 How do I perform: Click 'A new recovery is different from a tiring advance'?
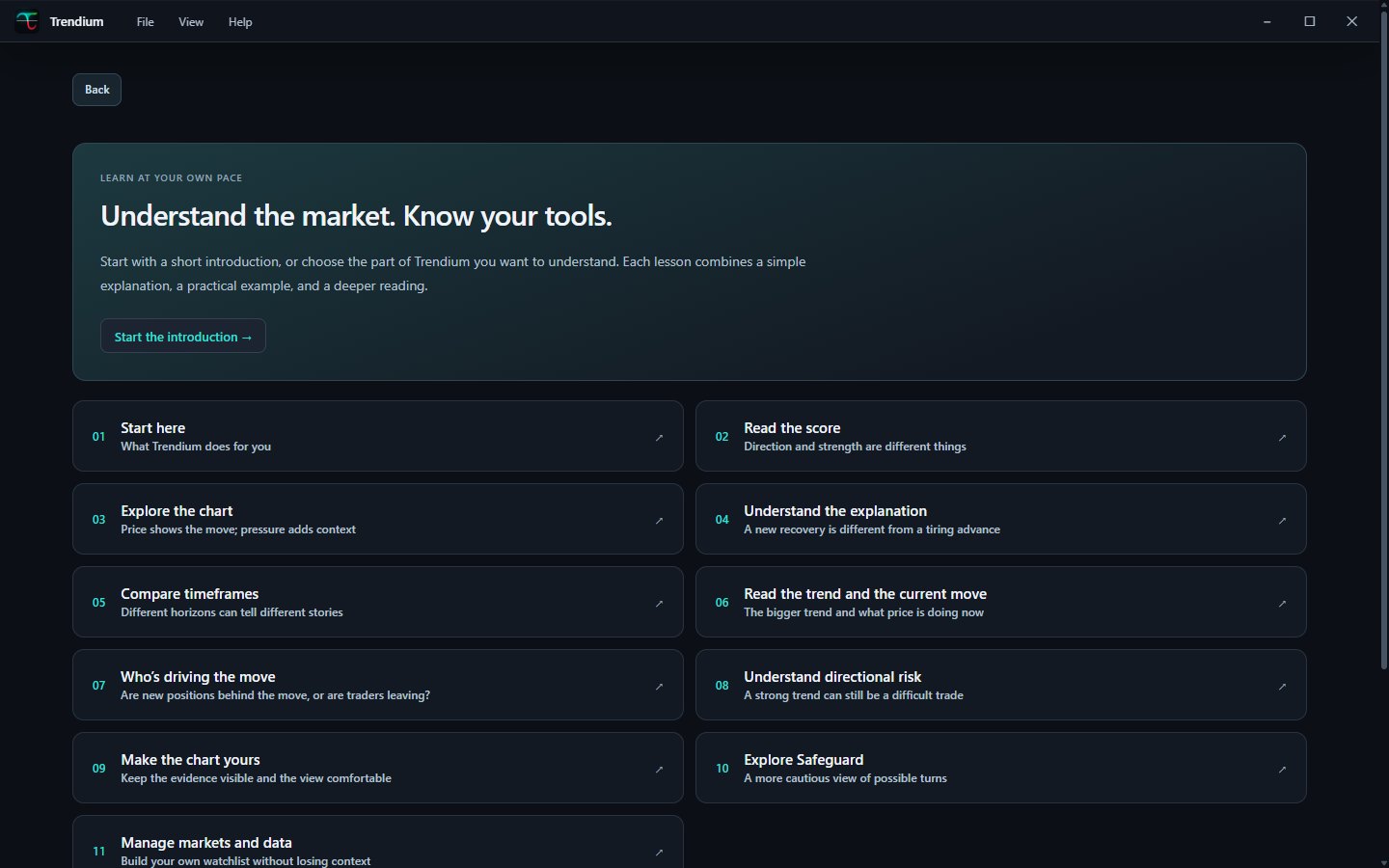point(872,529)
